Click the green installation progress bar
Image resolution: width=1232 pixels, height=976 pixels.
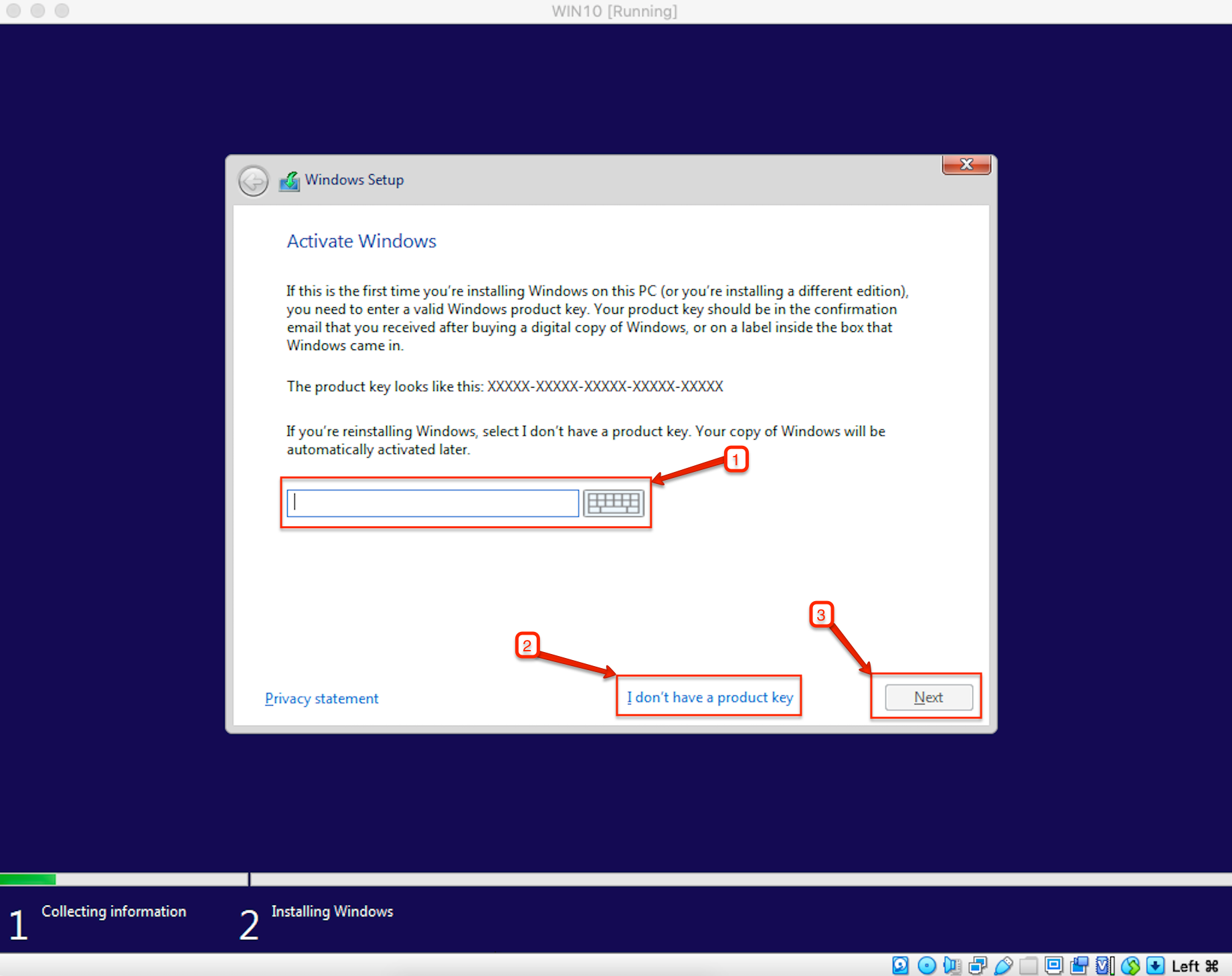[27, 879]
